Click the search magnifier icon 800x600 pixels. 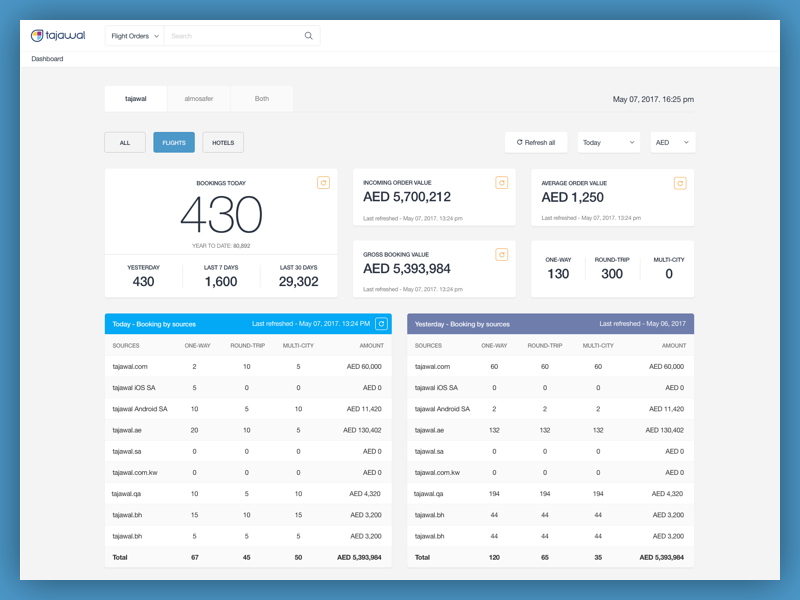(308, 34)
